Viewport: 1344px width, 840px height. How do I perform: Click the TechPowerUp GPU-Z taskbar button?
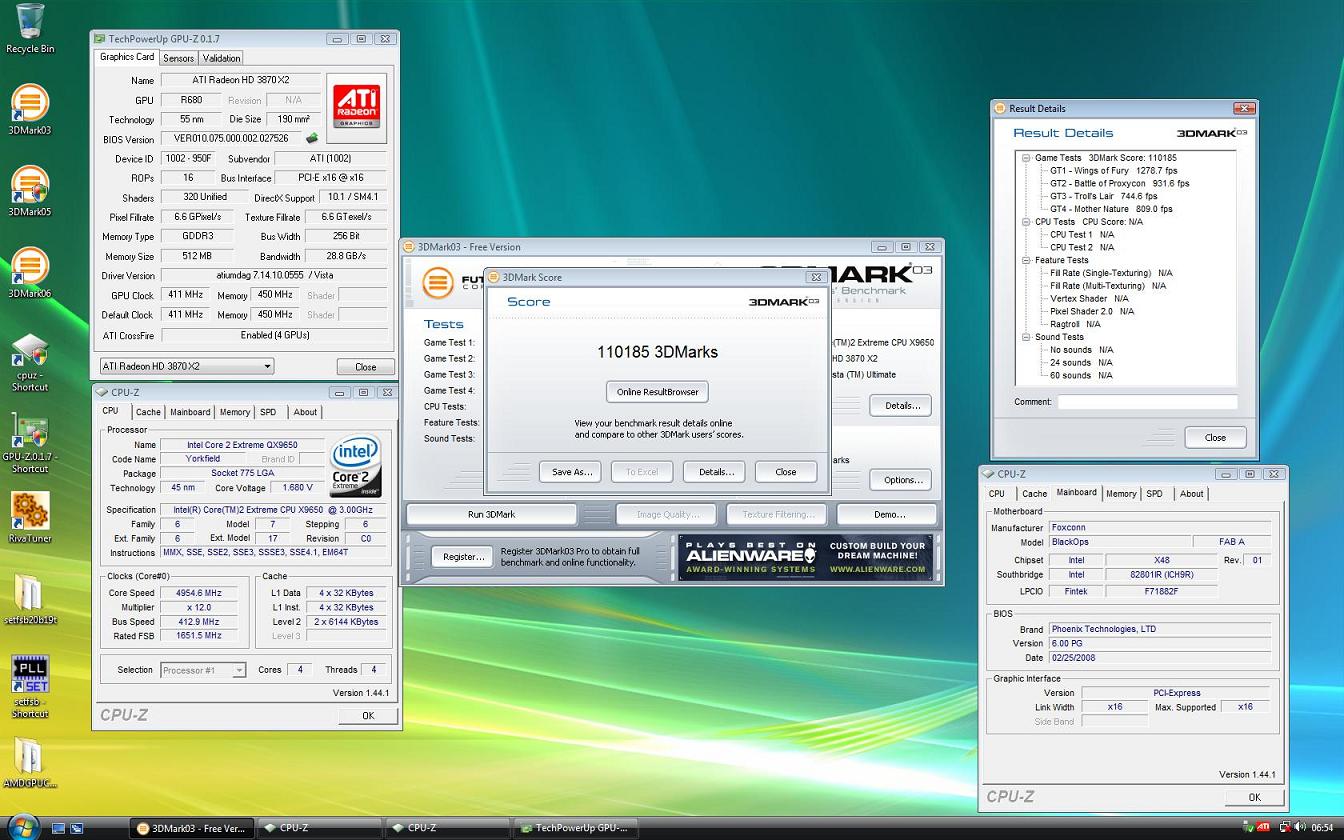coord(575,828)
